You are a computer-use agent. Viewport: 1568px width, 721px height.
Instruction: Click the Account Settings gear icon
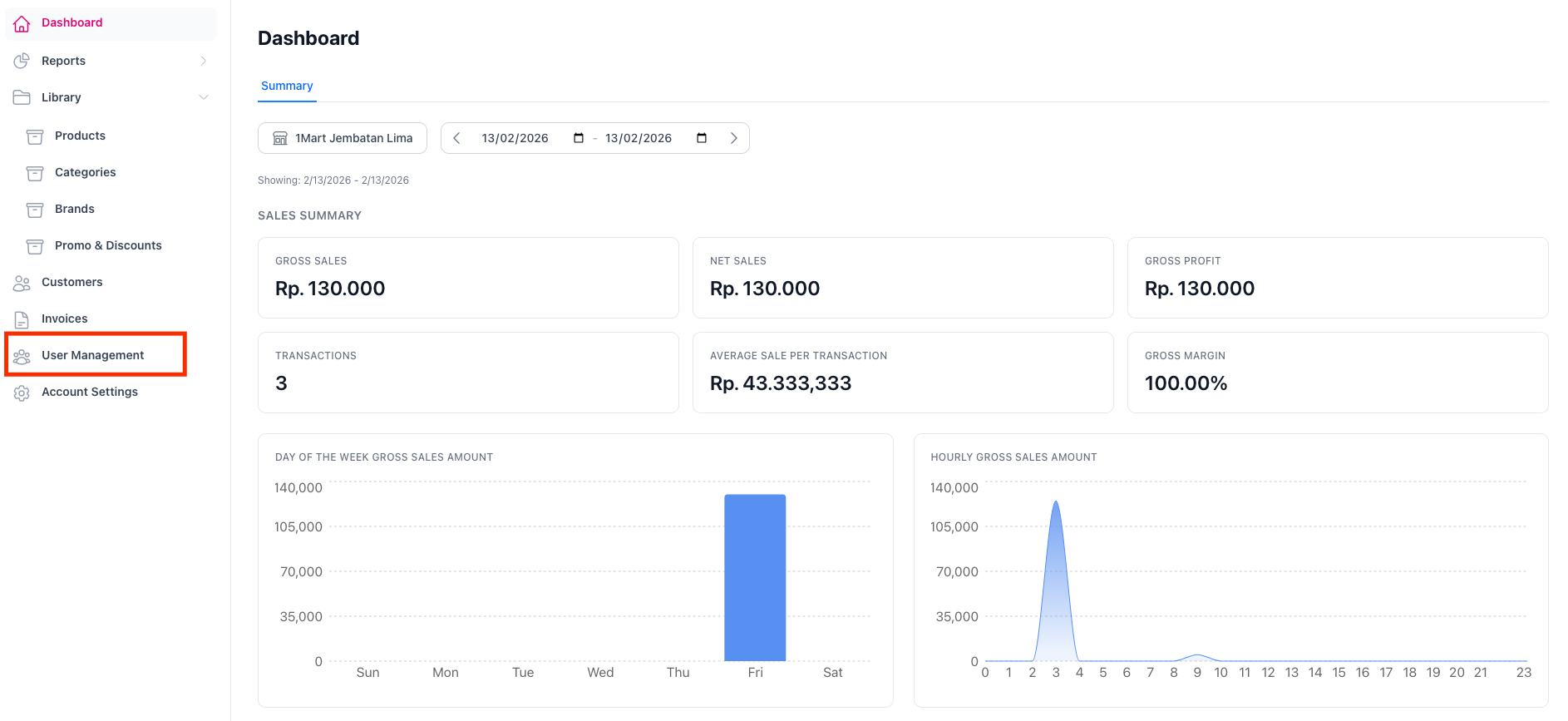pos(22,393)
